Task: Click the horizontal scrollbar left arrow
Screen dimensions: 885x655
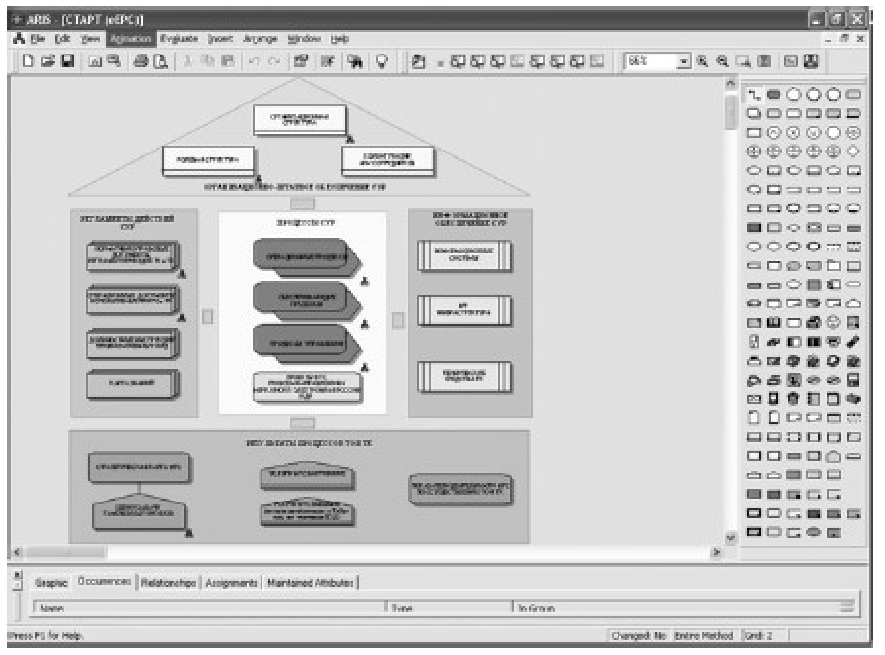Action: pyautogui.click(x=17, y=552)
